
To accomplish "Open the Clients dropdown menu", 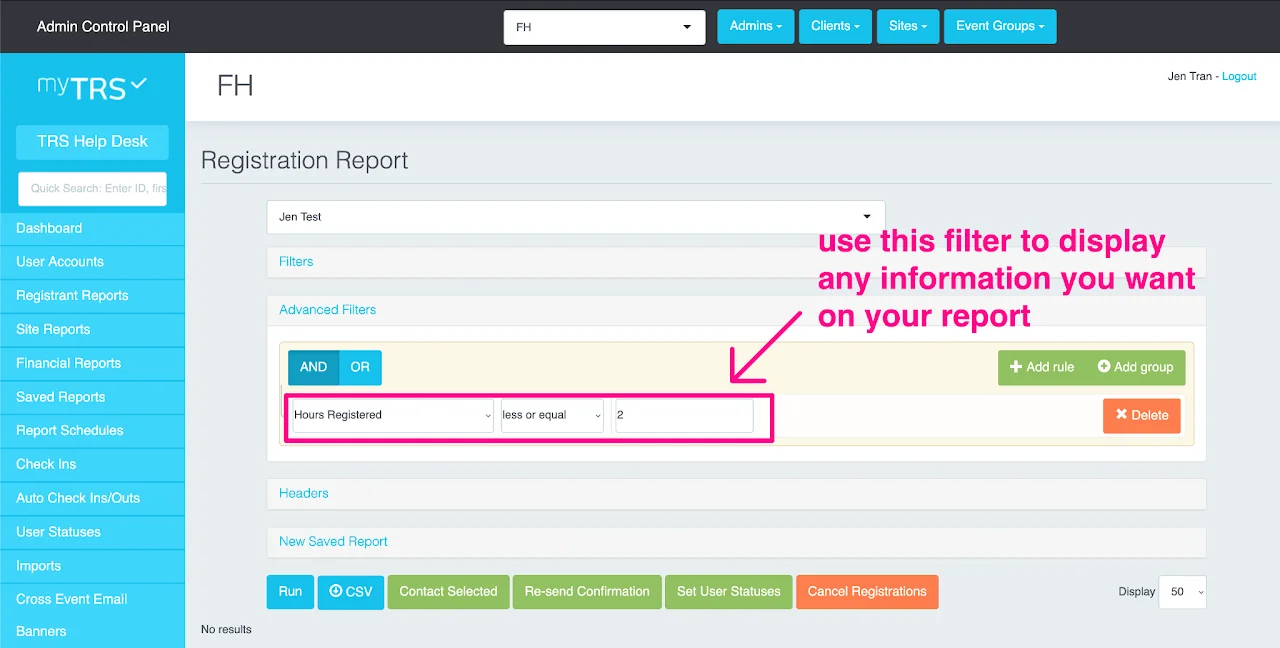I will pyautogui.click(x=837, y=26).
